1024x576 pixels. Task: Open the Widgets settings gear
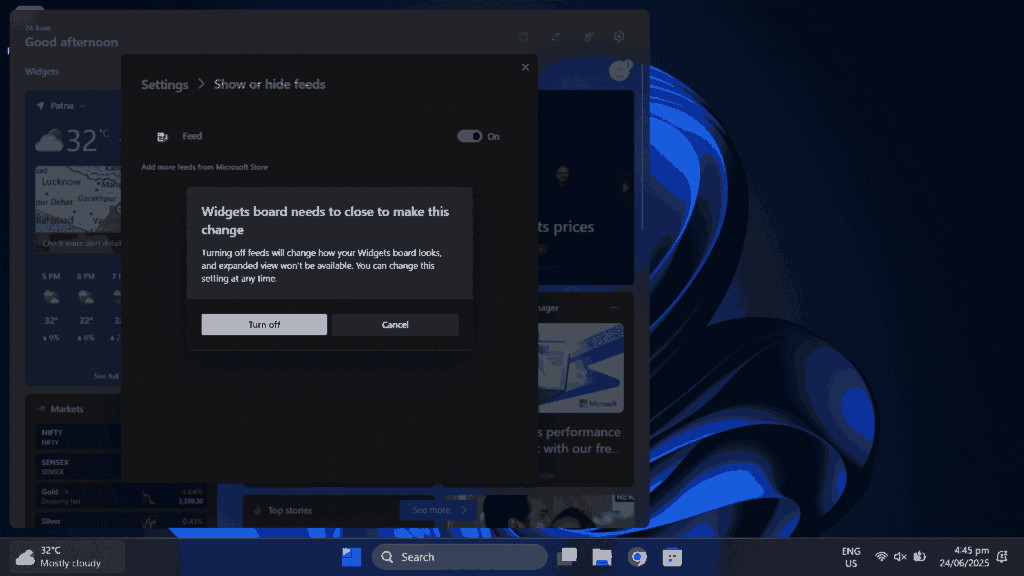coord(619,37)
